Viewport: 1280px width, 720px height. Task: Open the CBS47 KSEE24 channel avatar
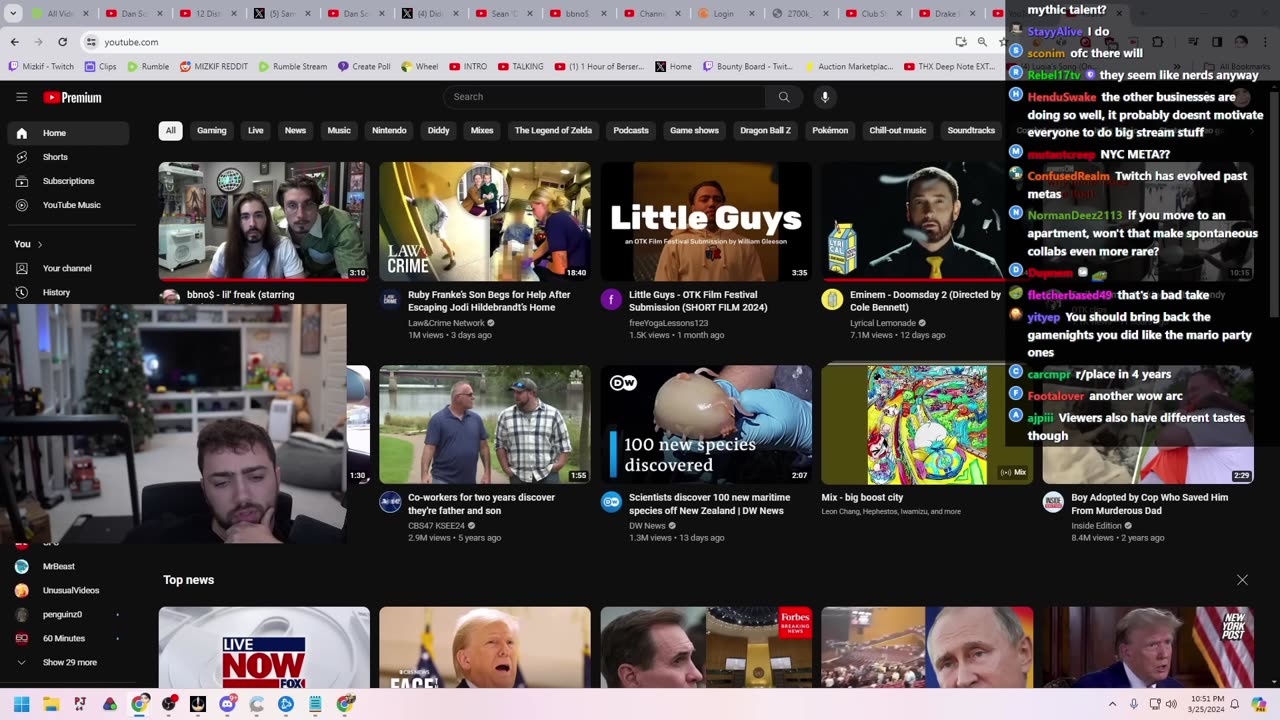click(x=390, y=502)
